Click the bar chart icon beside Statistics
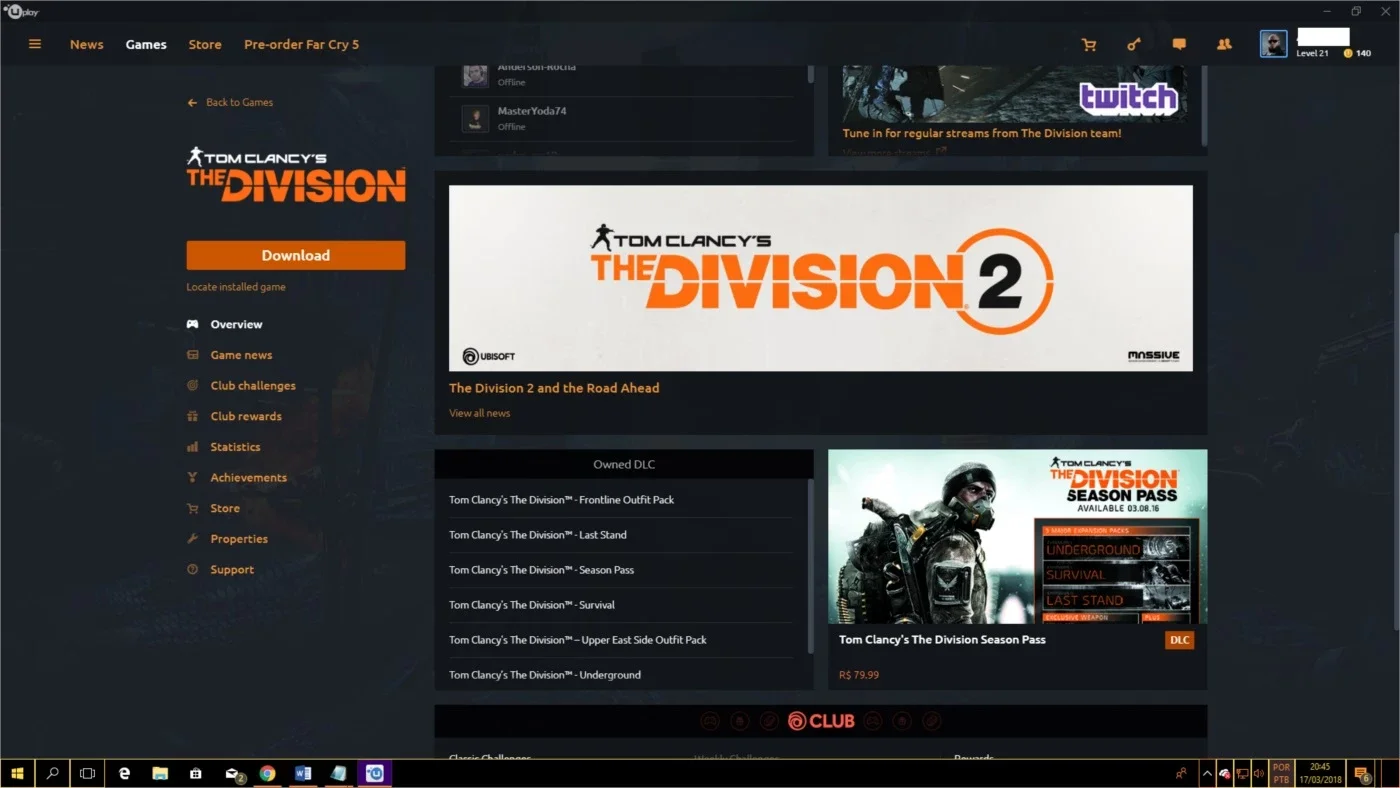The height and width of the screenshot is (788, 1400). coord(192,447)
